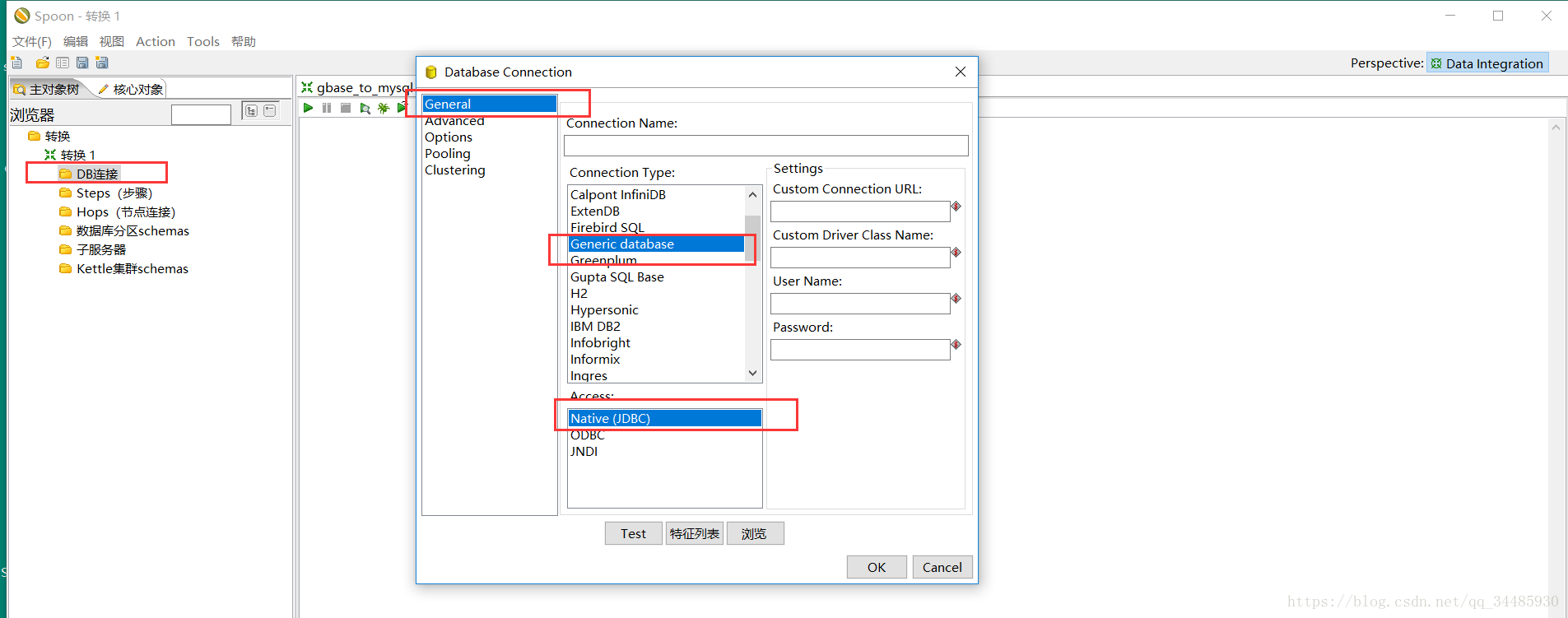
Task: Click the Password input field
Action: [x=860, y=350]
